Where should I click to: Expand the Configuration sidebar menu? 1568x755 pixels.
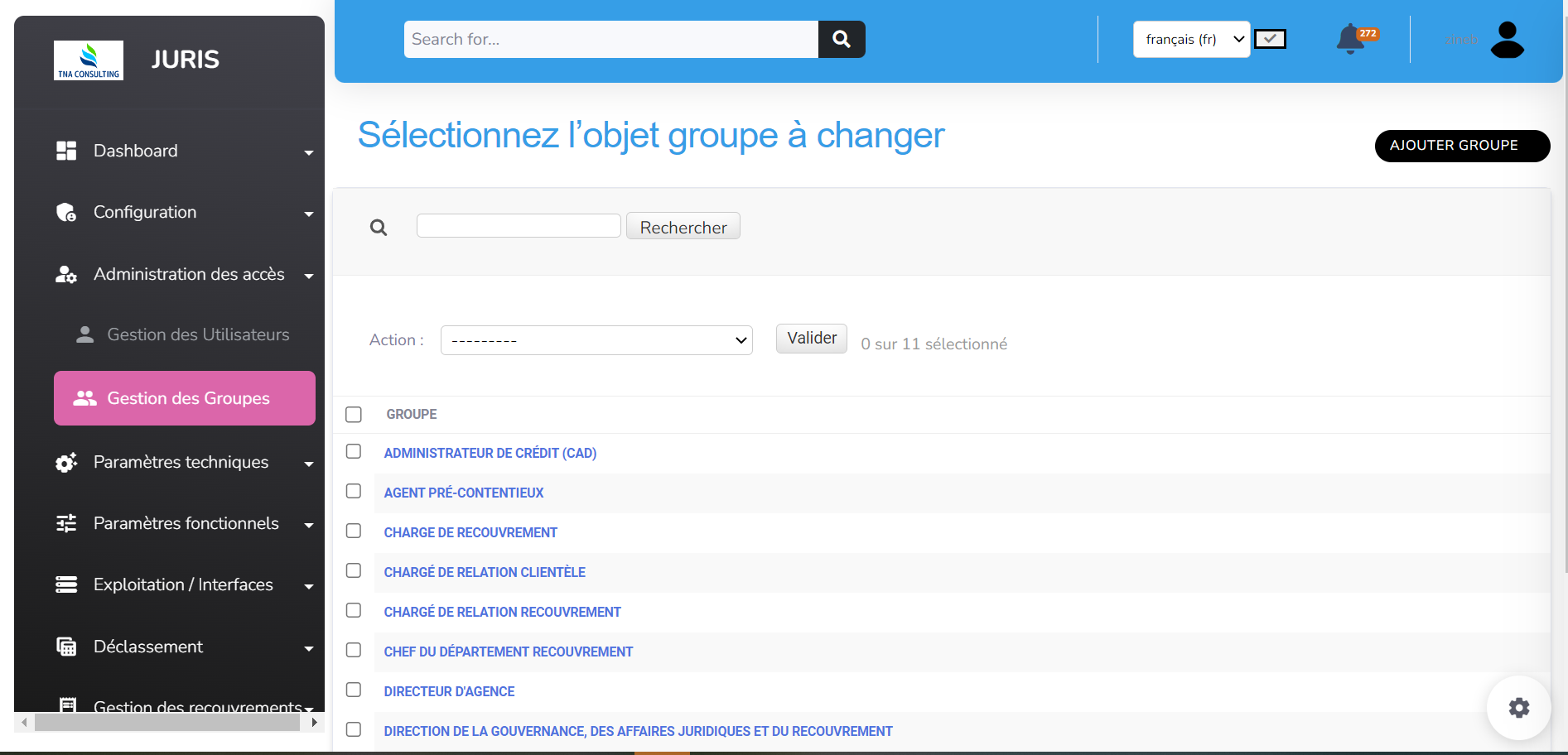point(184,213)
